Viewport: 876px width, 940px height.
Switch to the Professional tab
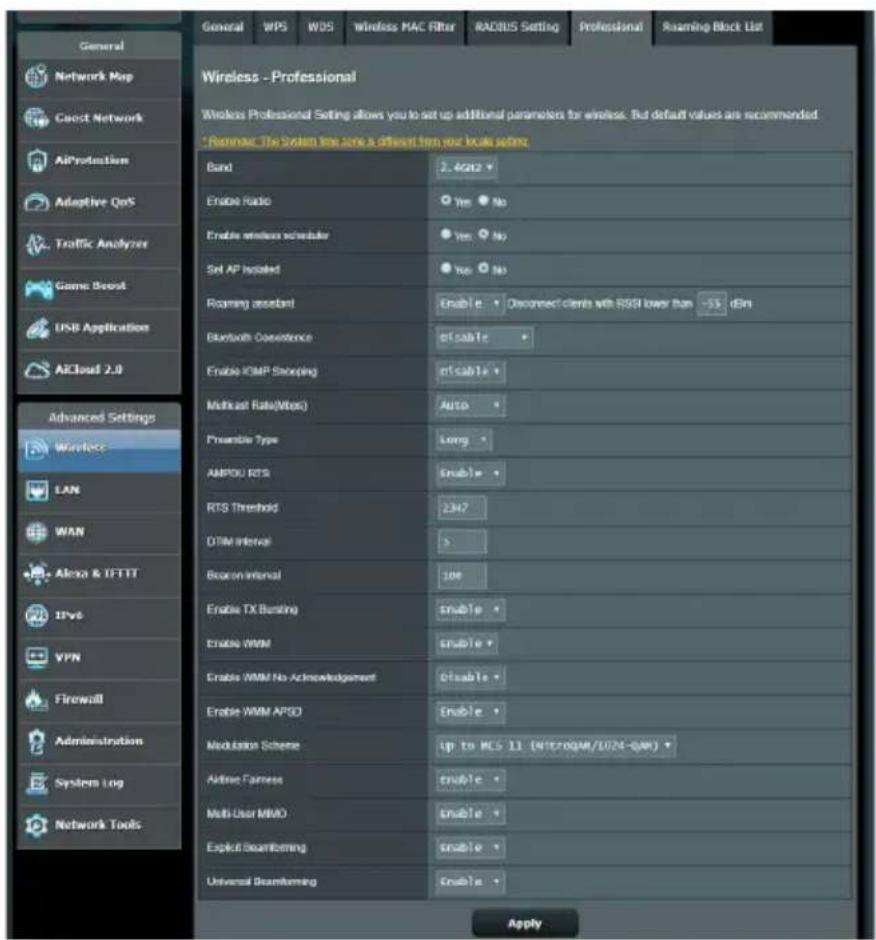(611, 28)
